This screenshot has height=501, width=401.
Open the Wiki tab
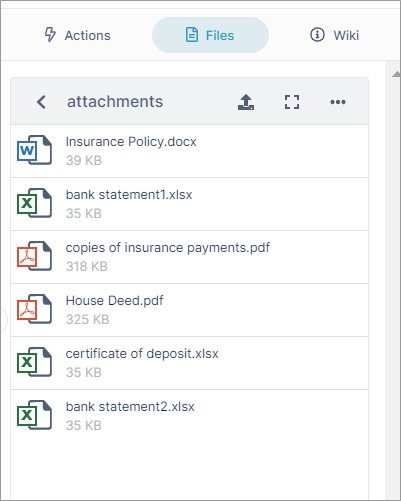click(x=335, y=35)
